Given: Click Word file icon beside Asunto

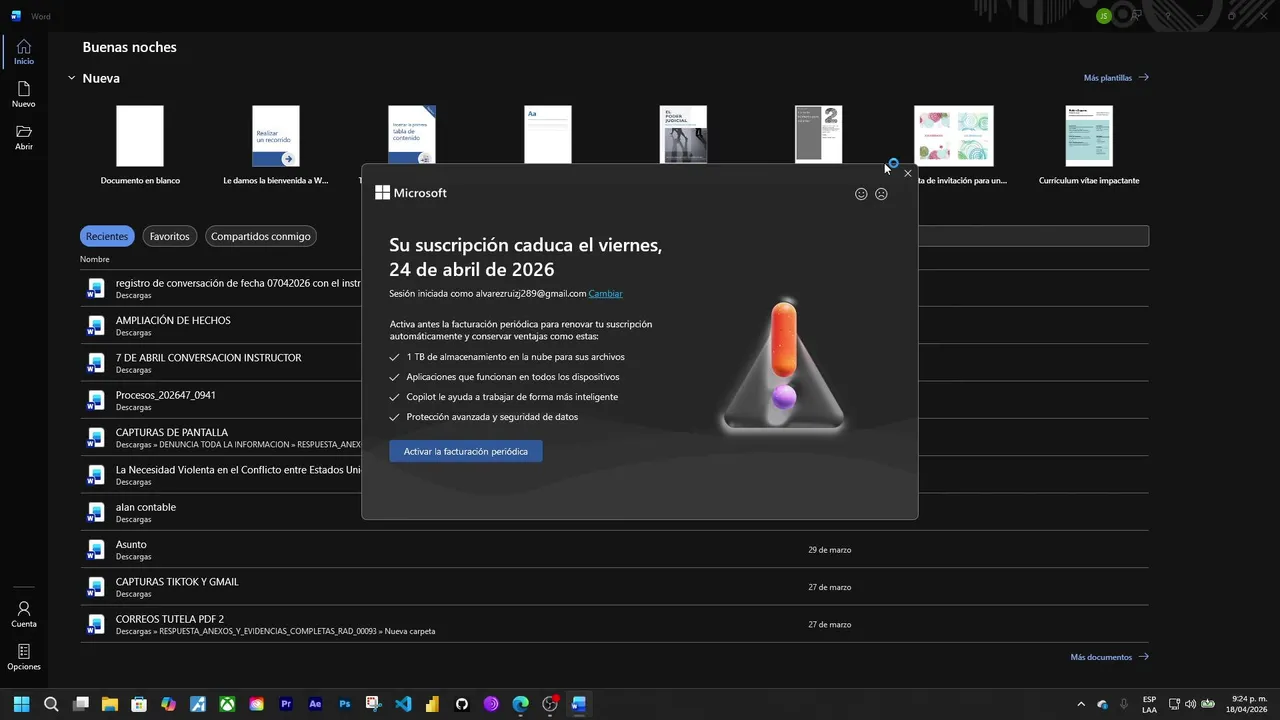Looking at the screenshot, I should [x=96, y=549].
